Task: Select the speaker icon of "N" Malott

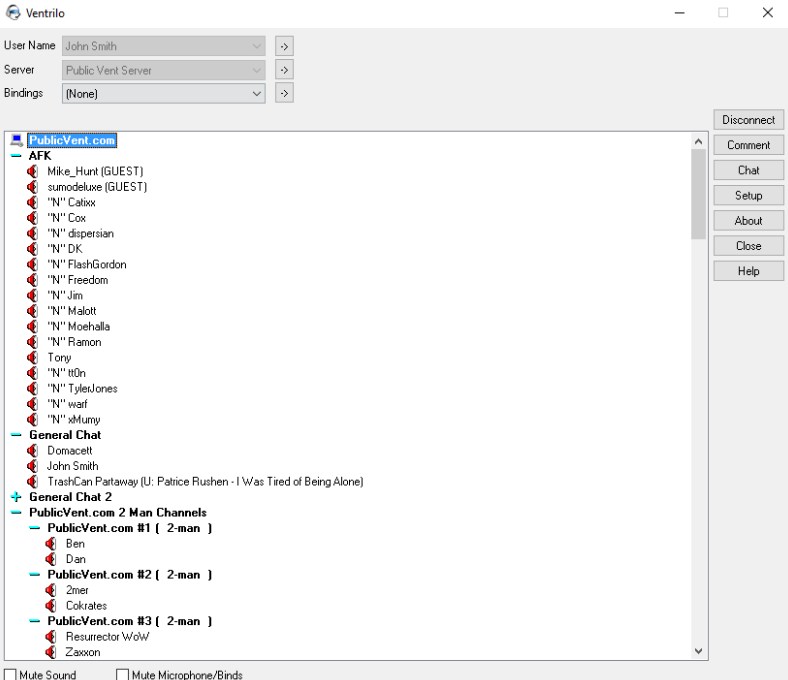Action: pyautogui.click(x=32, y=311)
